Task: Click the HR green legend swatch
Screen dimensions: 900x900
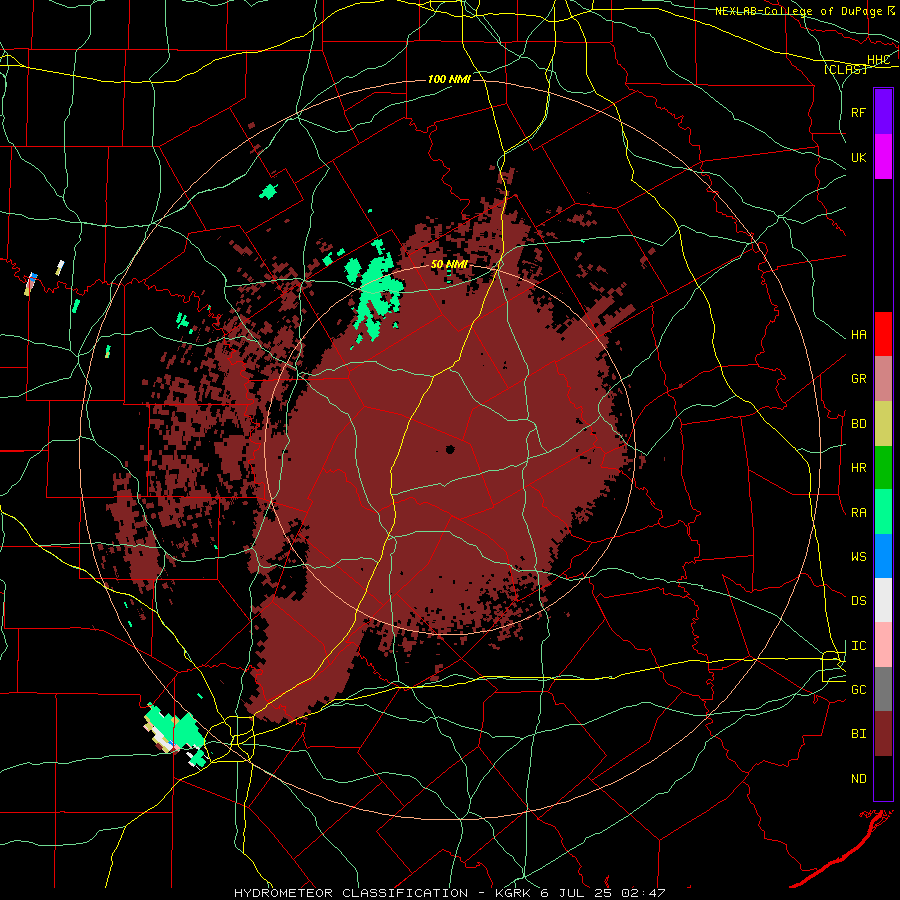Action: pyautogui.click(x=883, y=468)
